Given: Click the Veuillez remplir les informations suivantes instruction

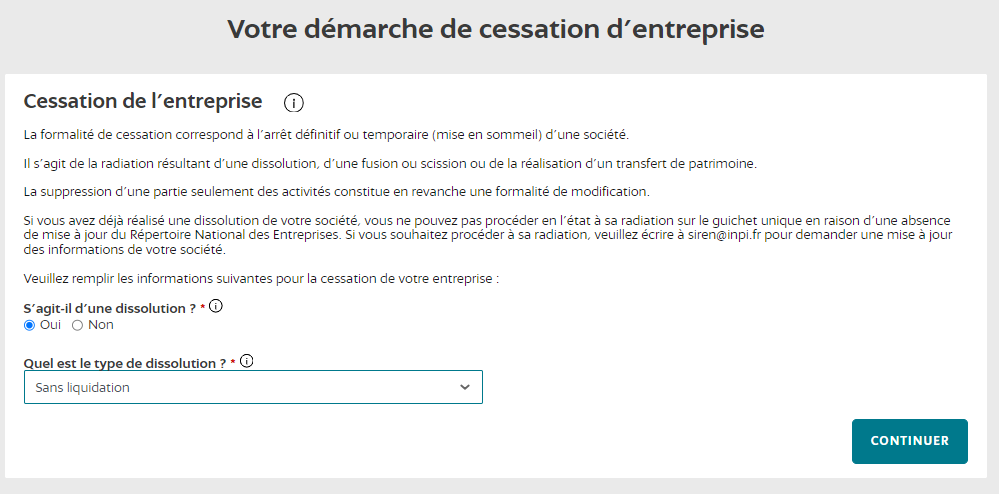Looking at the screenshot, I should (x=261, y=278).
